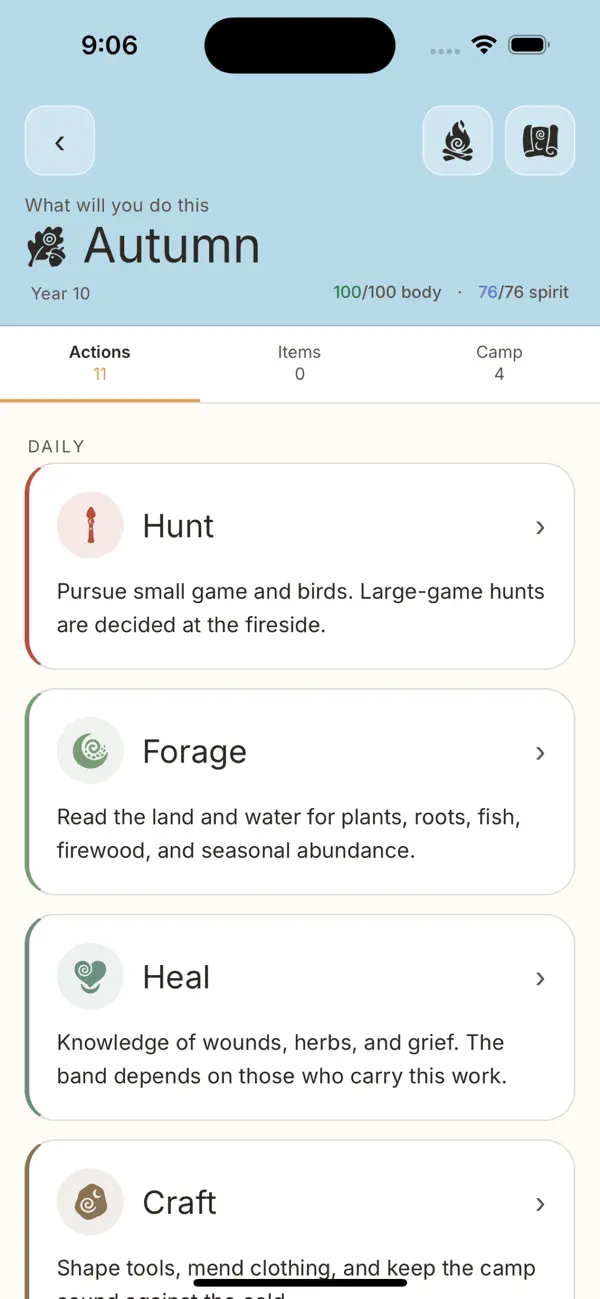Screen dimensions: 600x1299
Task: Expand the Forage action chevron
Action: click(540, 753)
